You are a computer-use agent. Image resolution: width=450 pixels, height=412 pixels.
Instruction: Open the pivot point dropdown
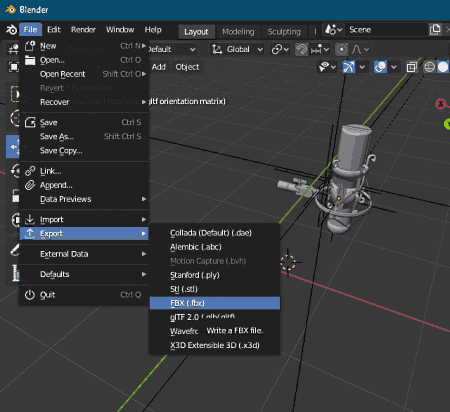tap(279, 49)
